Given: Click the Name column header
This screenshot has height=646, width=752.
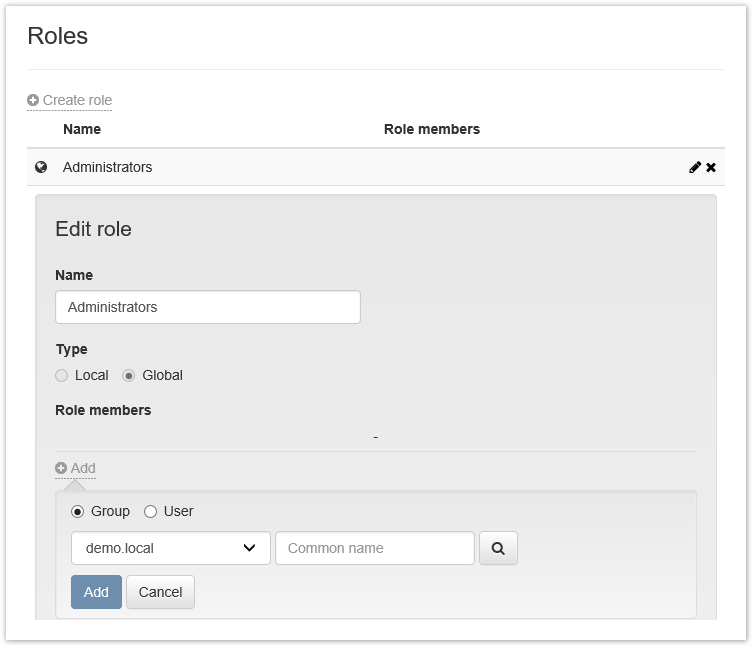Looking at the screenshot, I should [x=82, y=129].
